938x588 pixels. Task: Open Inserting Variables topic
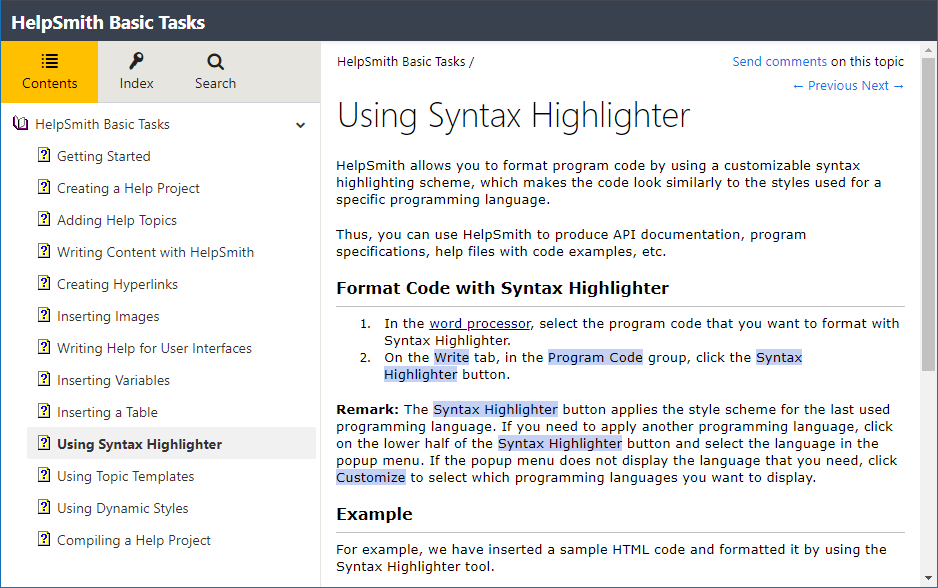pyautogui.click(x=113, y=380)
